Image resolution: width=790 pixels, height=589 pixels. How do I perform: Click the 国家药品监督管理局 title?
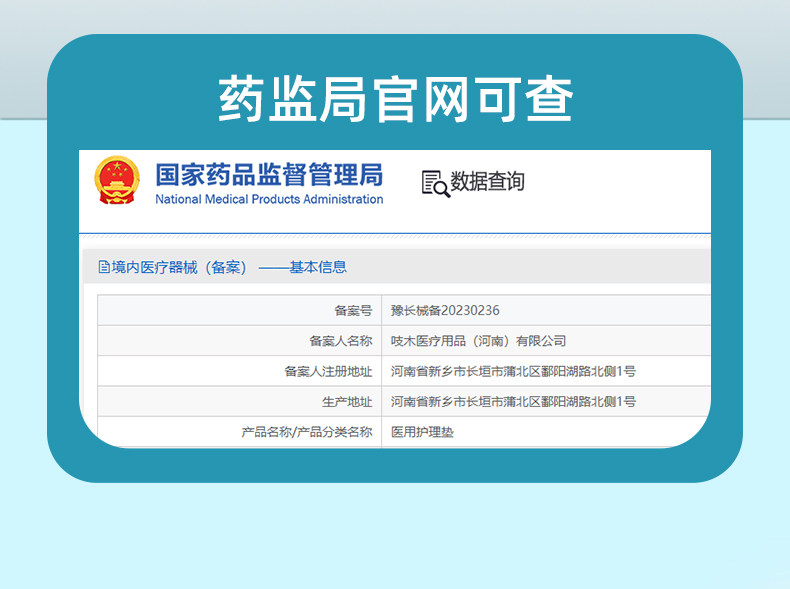pyautogui.click(x=269, y=174)
